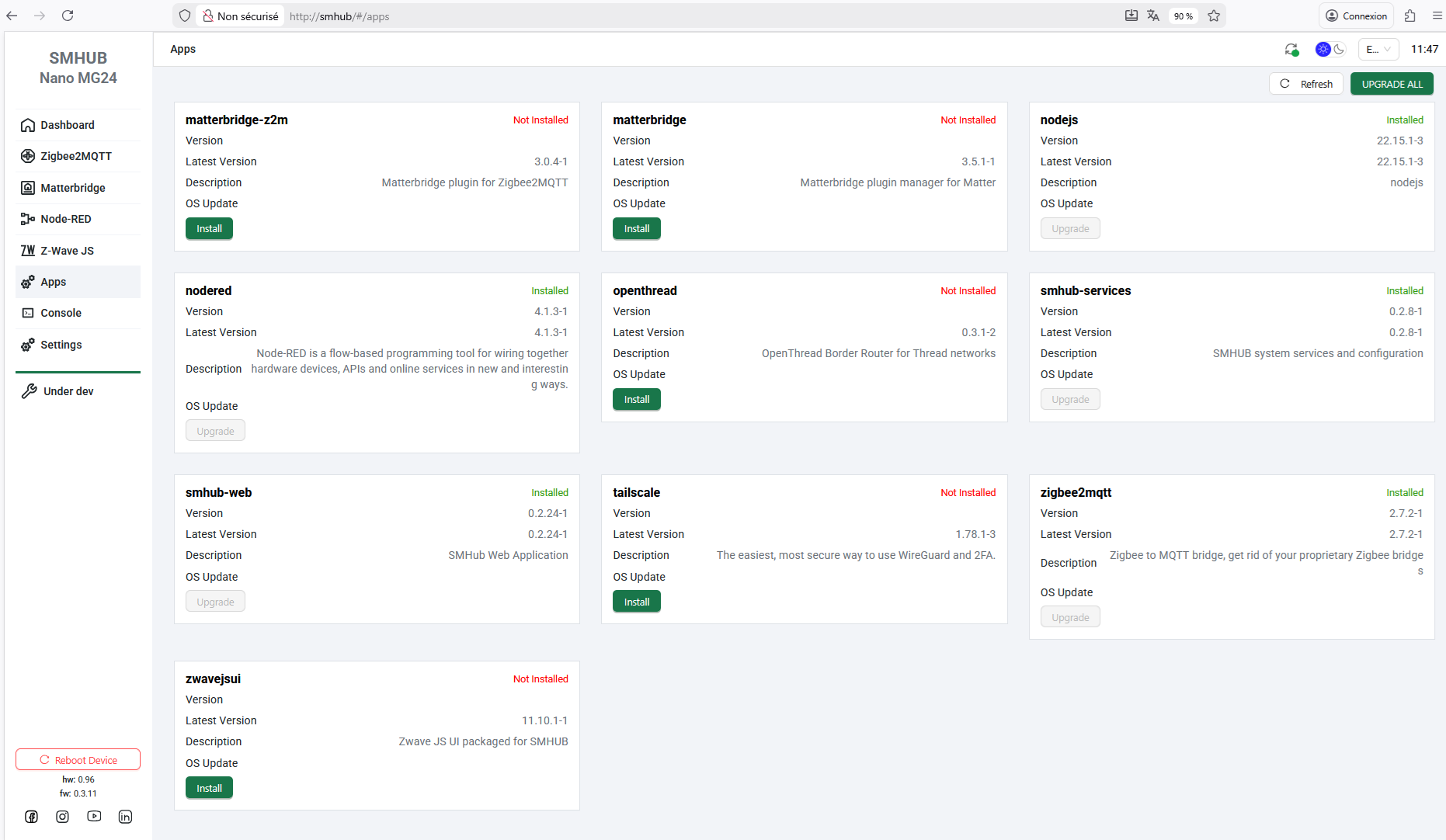Viewport: 1446px width, 840px height.
Task: Install the openthread app
Action: click(637, 400)
